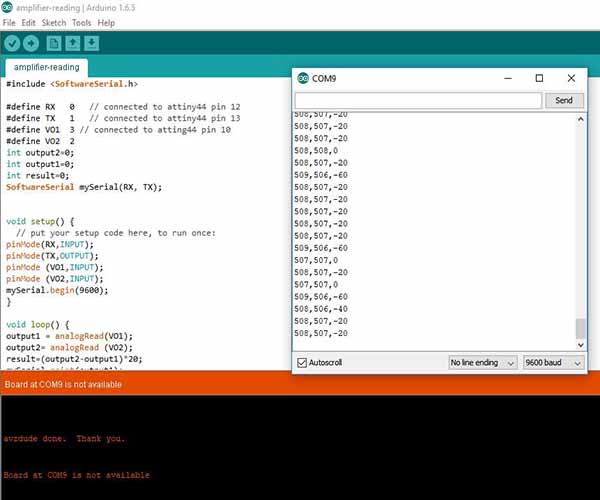Click console 'Board at COM9 is not available' line
The width and height of the screenshot is (600, 500).
point(76,476)
